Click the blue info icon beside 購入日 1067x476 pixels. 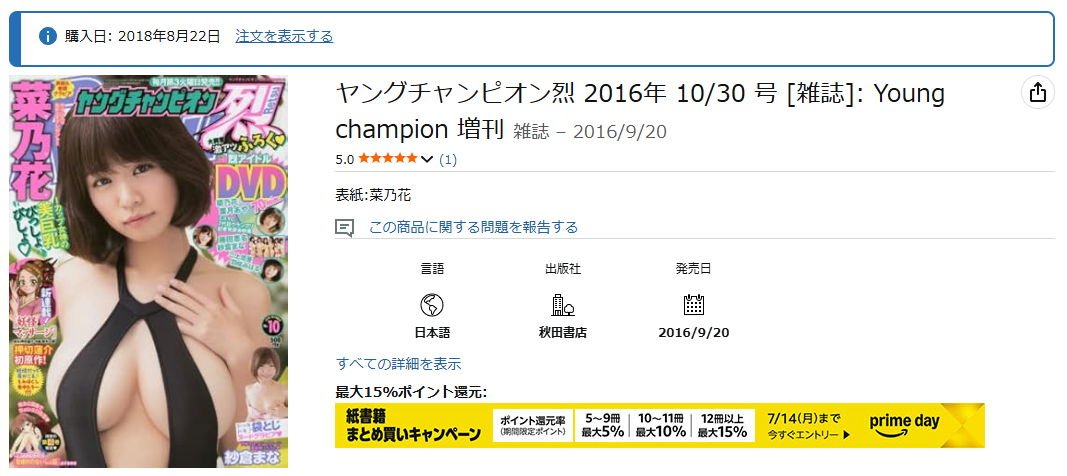pos(47,37)
